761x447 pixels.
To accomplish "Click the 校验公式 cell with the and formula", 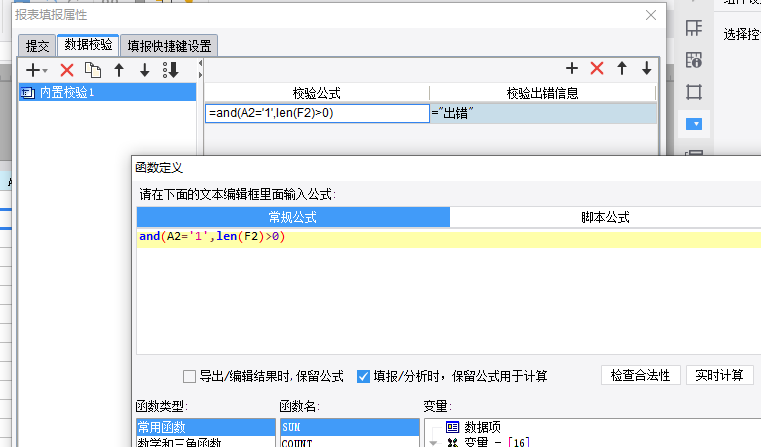I will coord(317,113).
